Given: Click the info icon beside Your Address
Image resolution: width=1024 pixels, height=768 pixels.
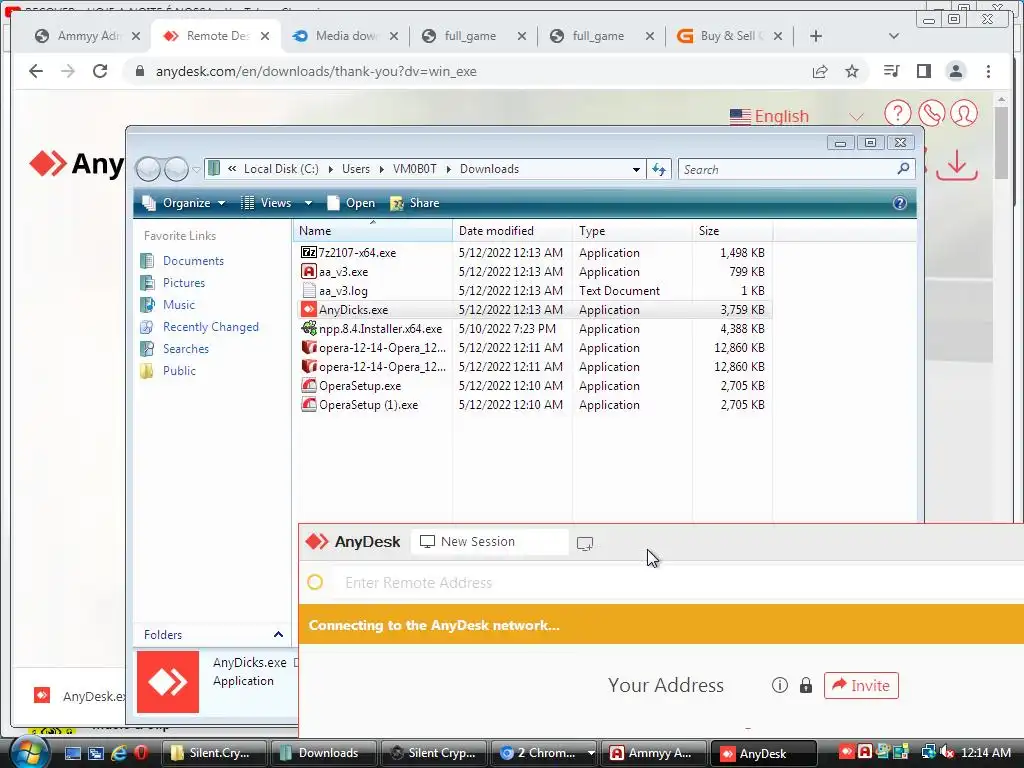Looking at the screenshot, I should click(x=780, y=685).
